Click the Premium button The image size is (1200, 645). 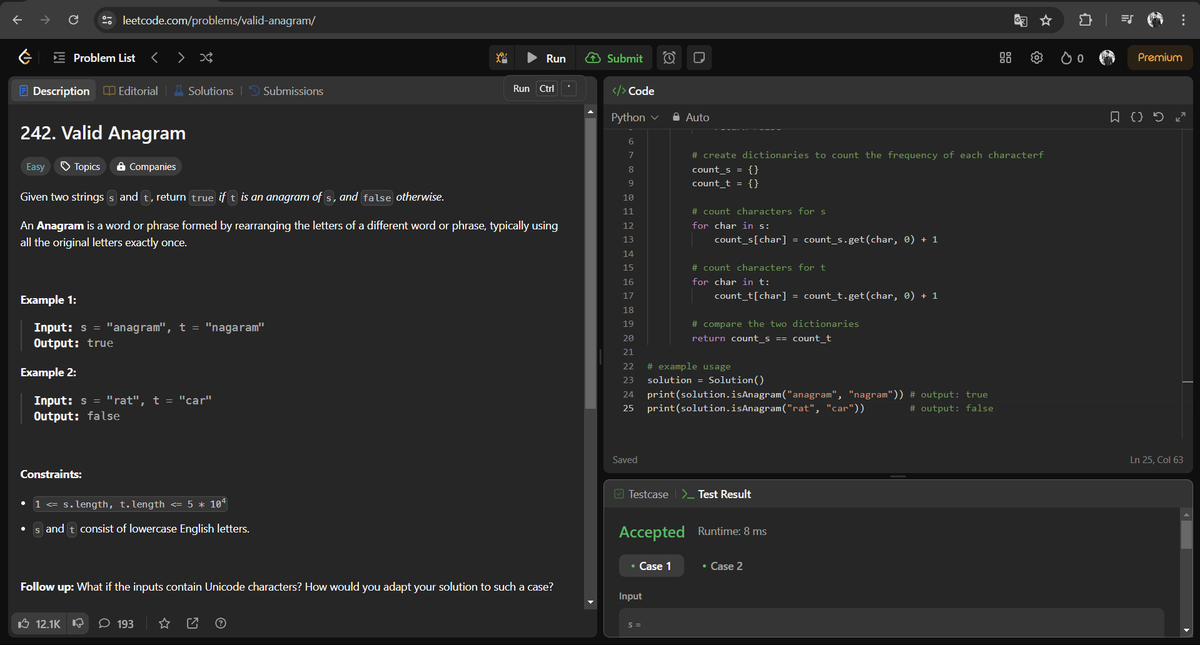coord(1160,58)
